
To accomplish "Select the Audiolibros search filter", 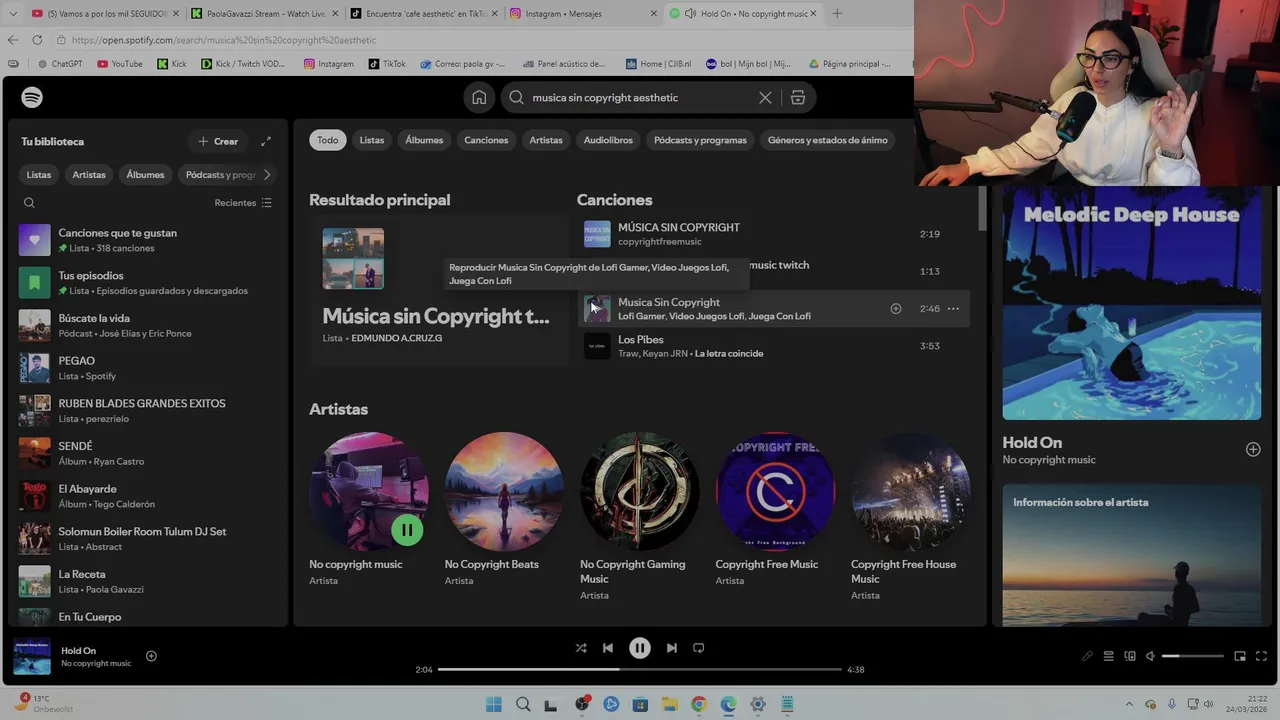I will pos(608,140).
